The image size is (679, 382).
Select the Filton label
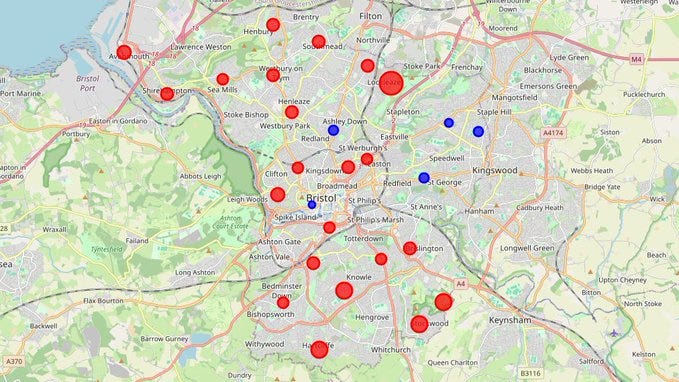point(371,16)
